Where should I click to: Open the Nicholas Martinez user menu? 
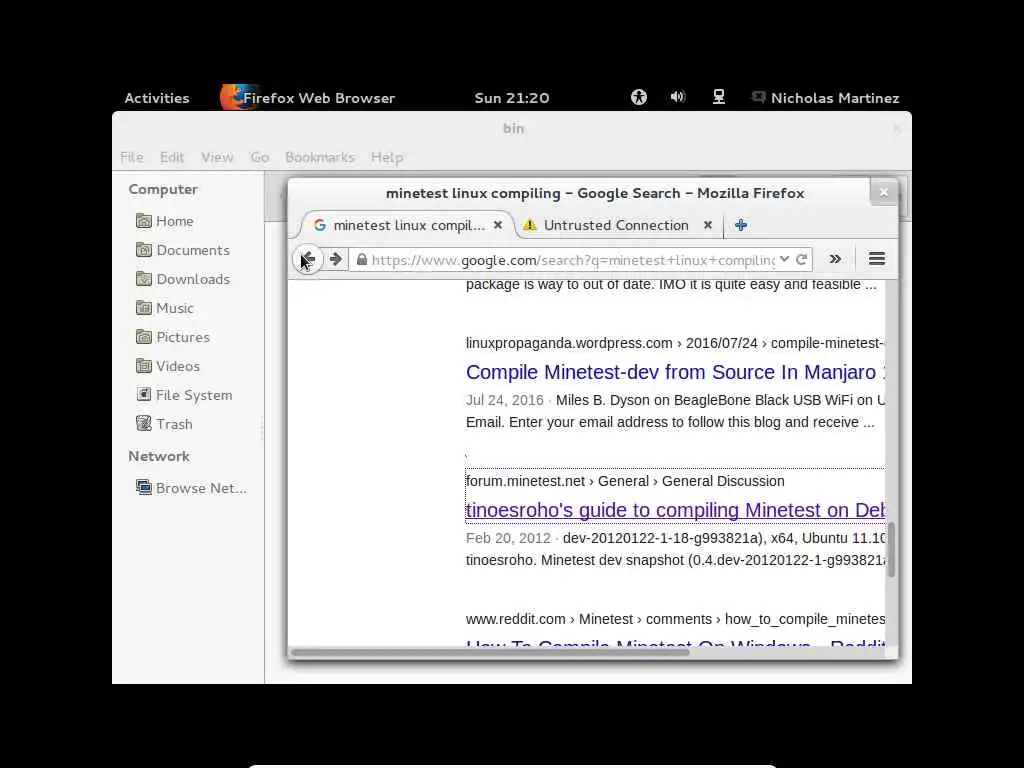825,98
